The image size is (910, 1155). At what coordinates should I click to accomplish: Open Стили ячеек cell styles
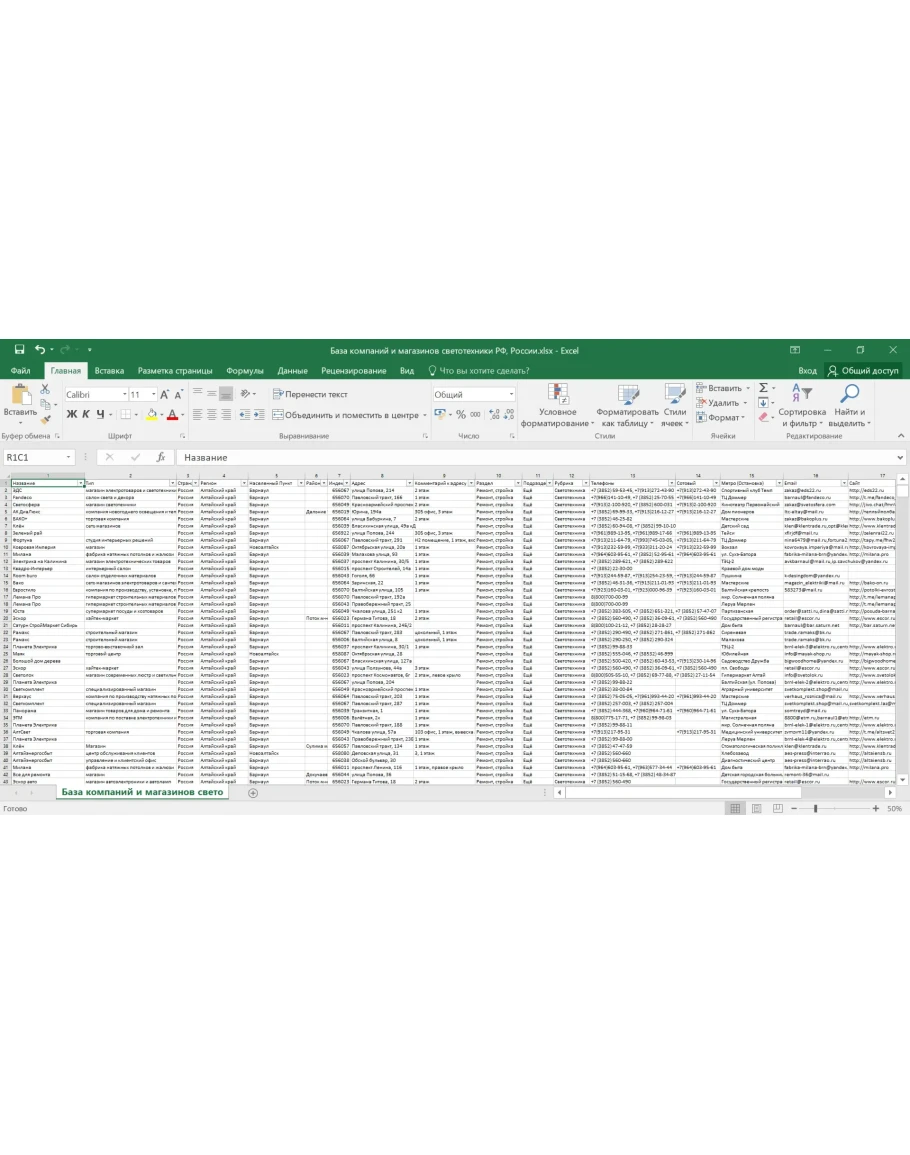tap(675, 405)
